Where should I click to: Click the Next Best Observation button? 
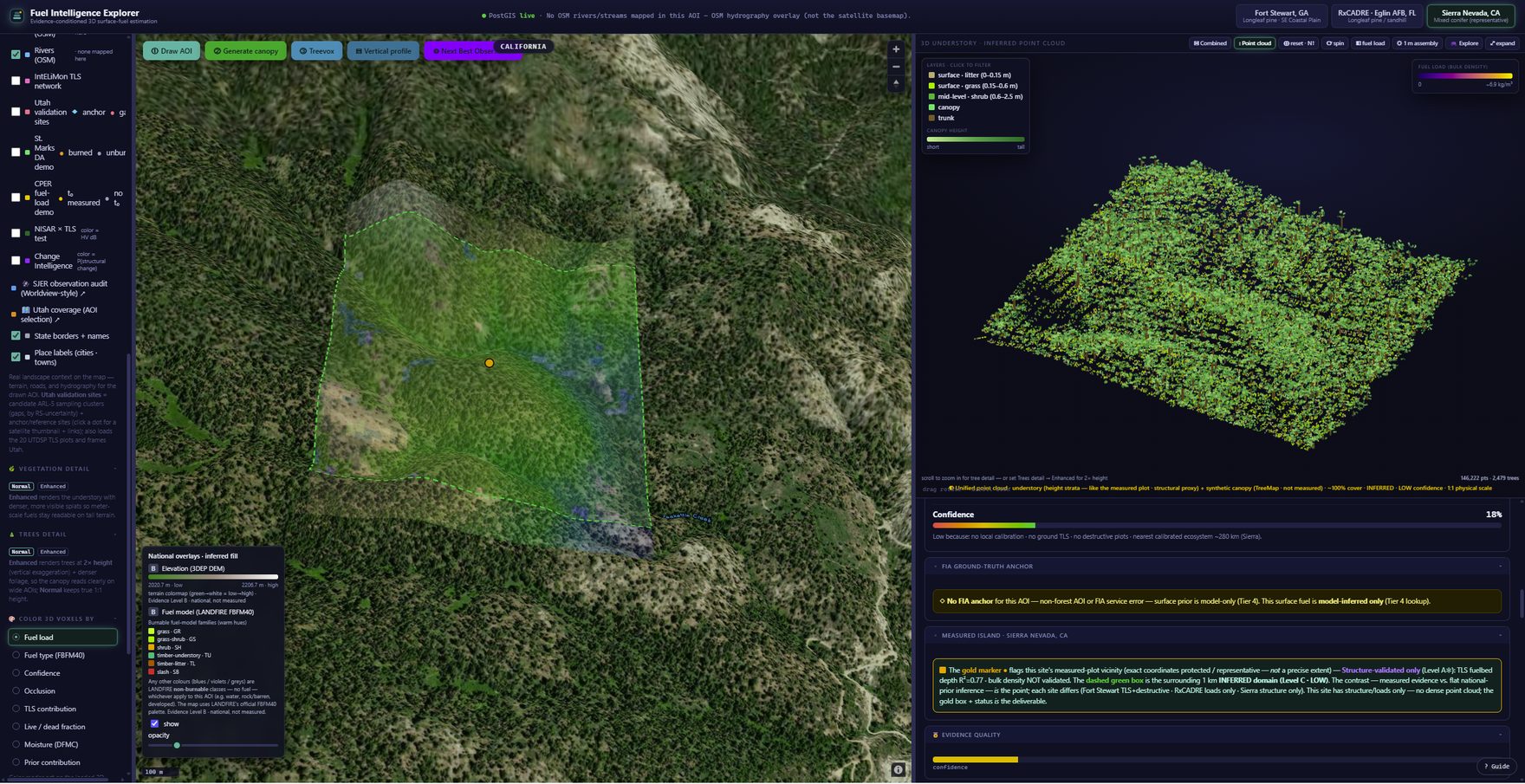(x=459, y=51)
